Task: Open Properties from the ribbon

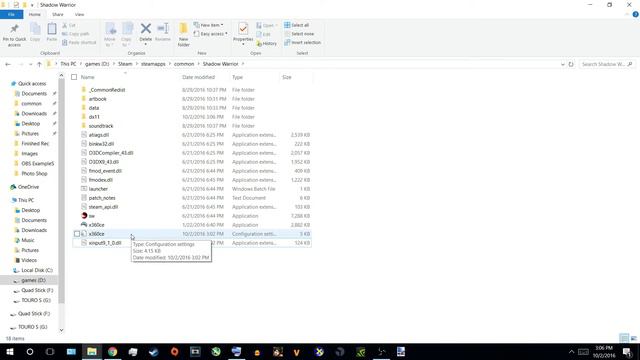Action: (243, 32)
